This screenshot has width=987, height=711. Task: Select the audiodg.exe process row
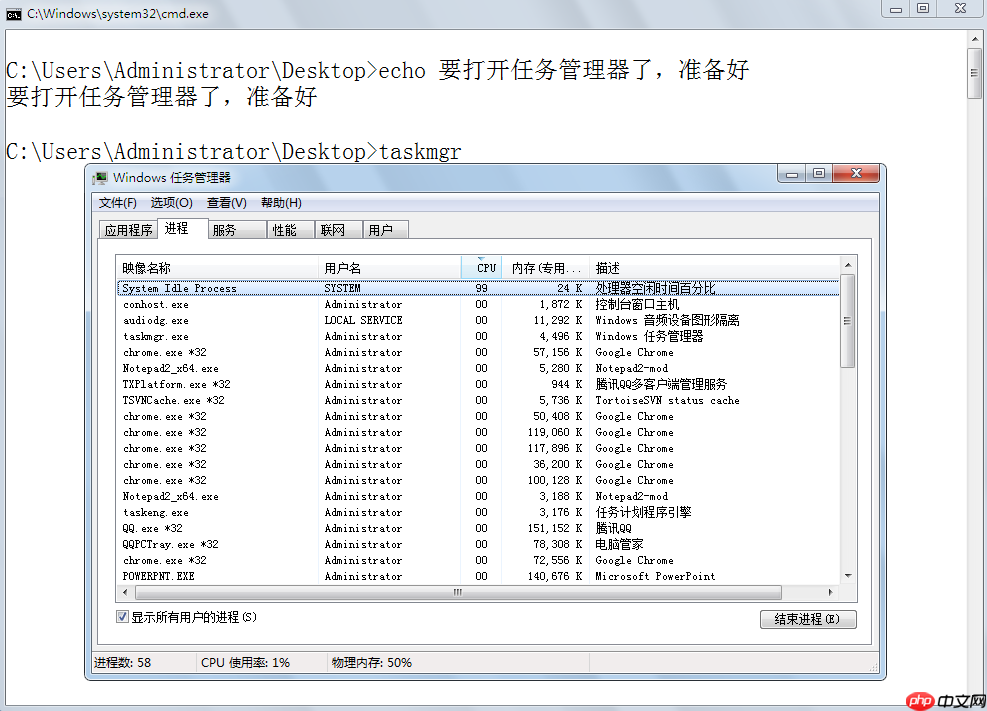(x=478, y=320)
